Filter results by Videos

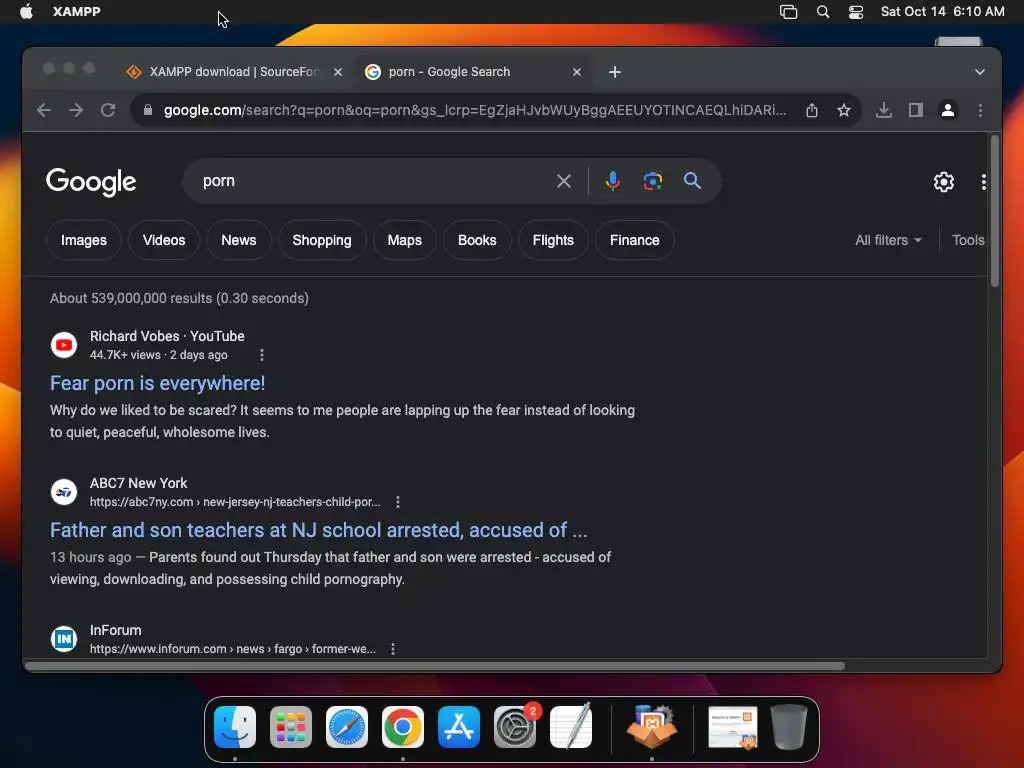tap(164, 240)
